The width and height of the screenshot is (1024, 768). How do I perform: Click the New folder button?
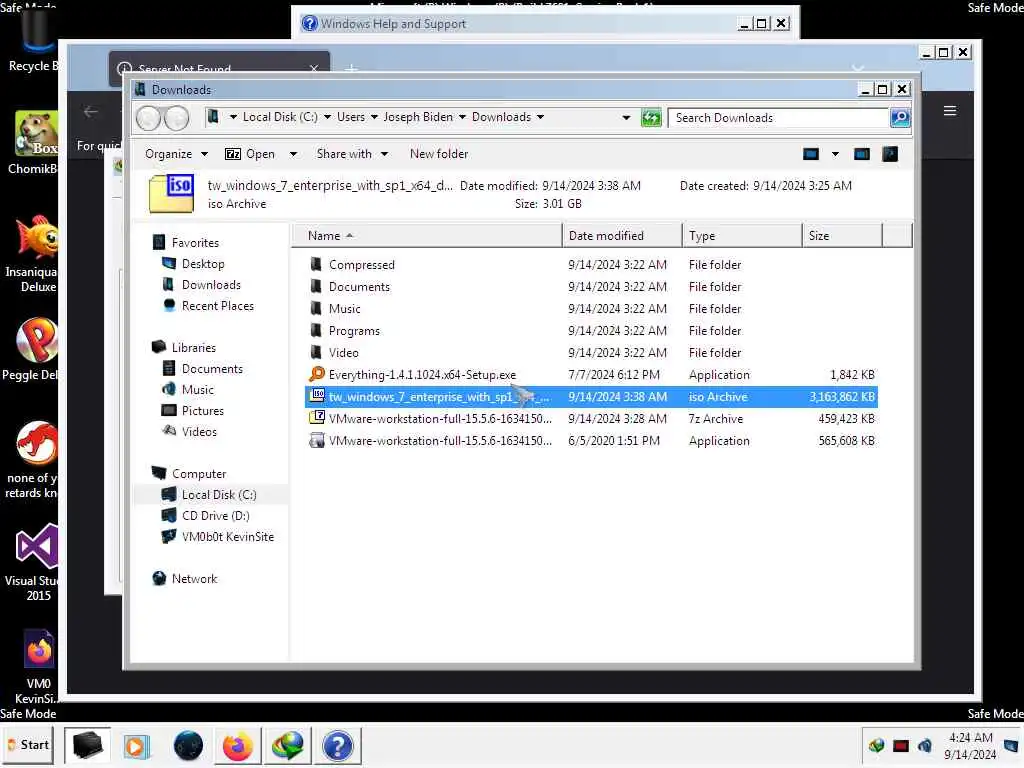tap(439, 154)
